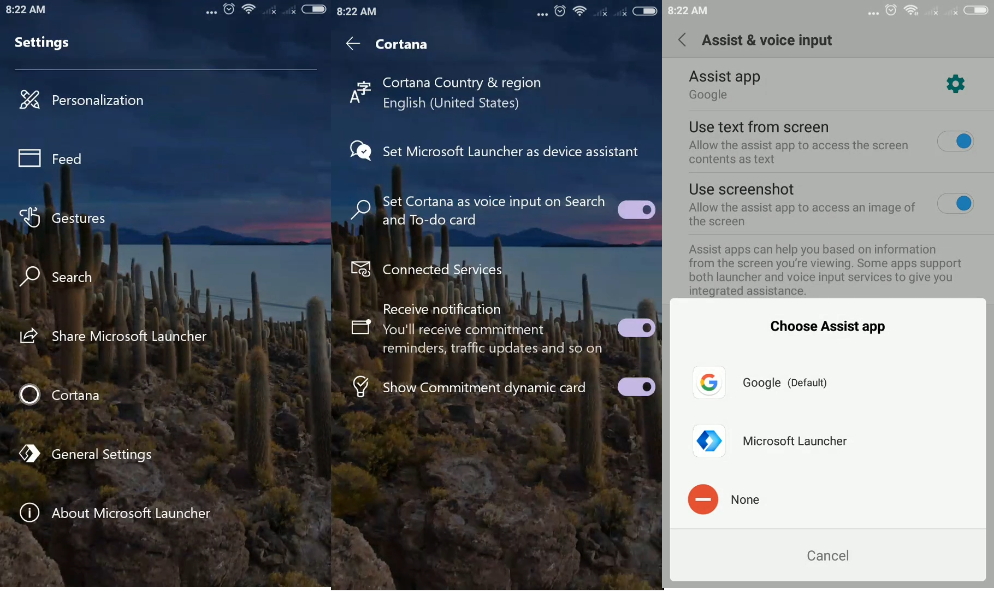Tap the Microsoft Launcher app icon

(x=709, y=441)
